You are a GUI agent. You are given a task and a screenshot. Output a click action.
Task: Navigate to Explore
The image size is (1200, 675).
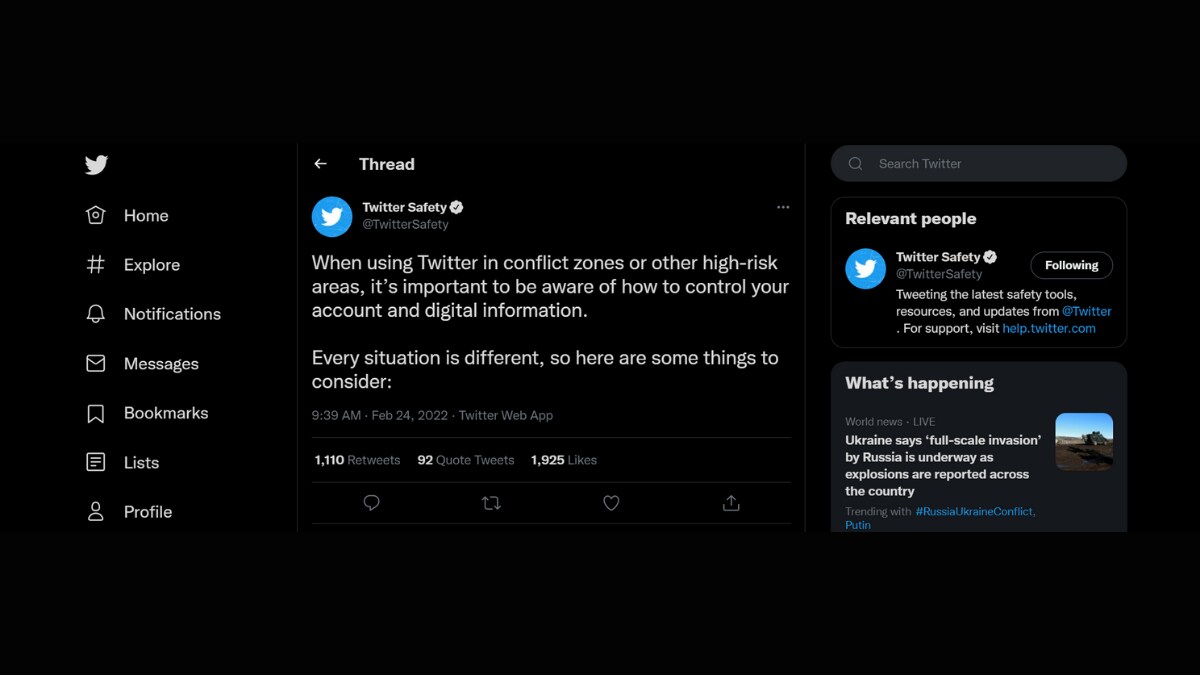click(151, 265)
